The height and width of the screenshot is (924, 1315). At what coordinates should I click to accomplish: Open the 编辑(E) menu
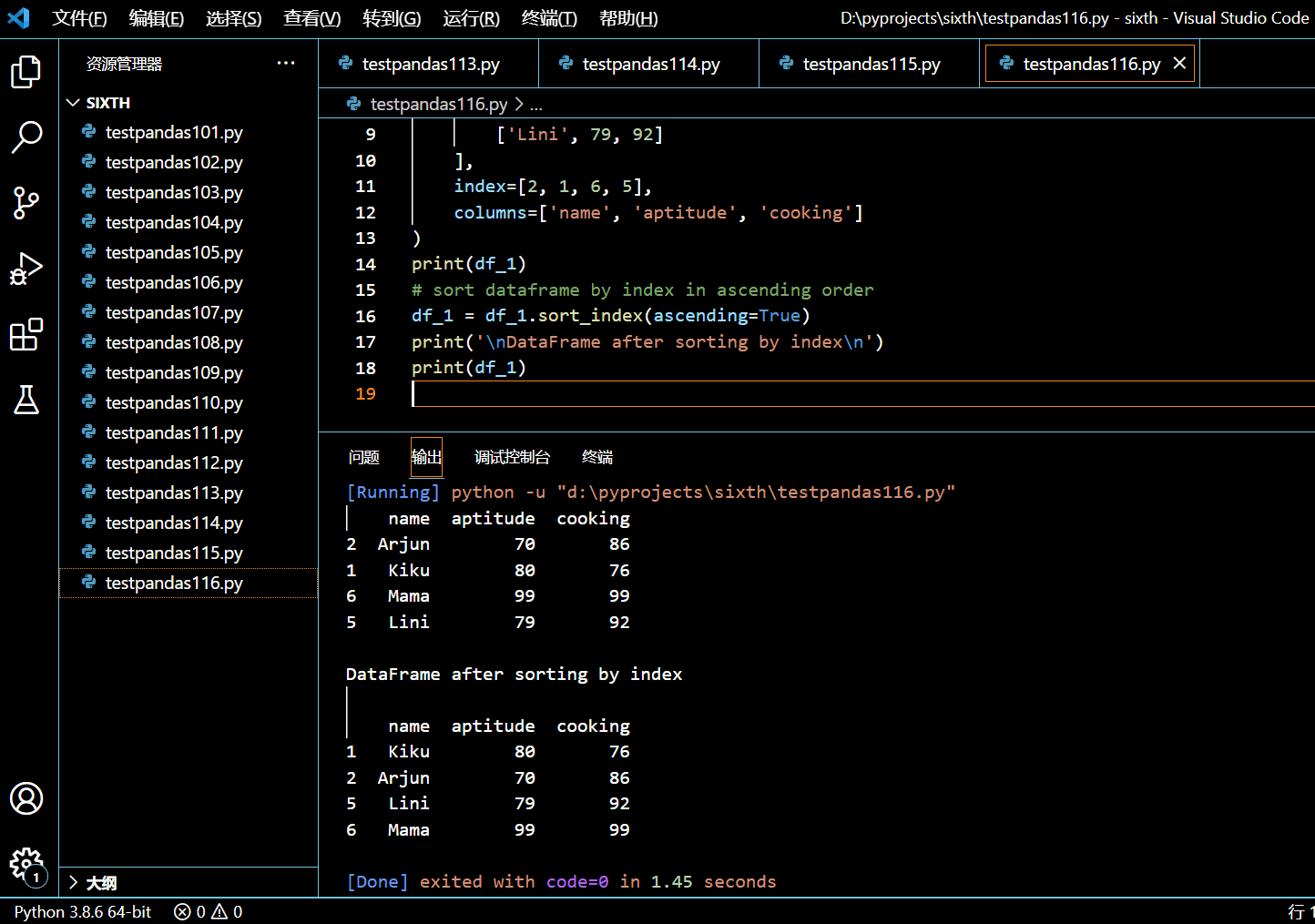click(x=157, y=18)
